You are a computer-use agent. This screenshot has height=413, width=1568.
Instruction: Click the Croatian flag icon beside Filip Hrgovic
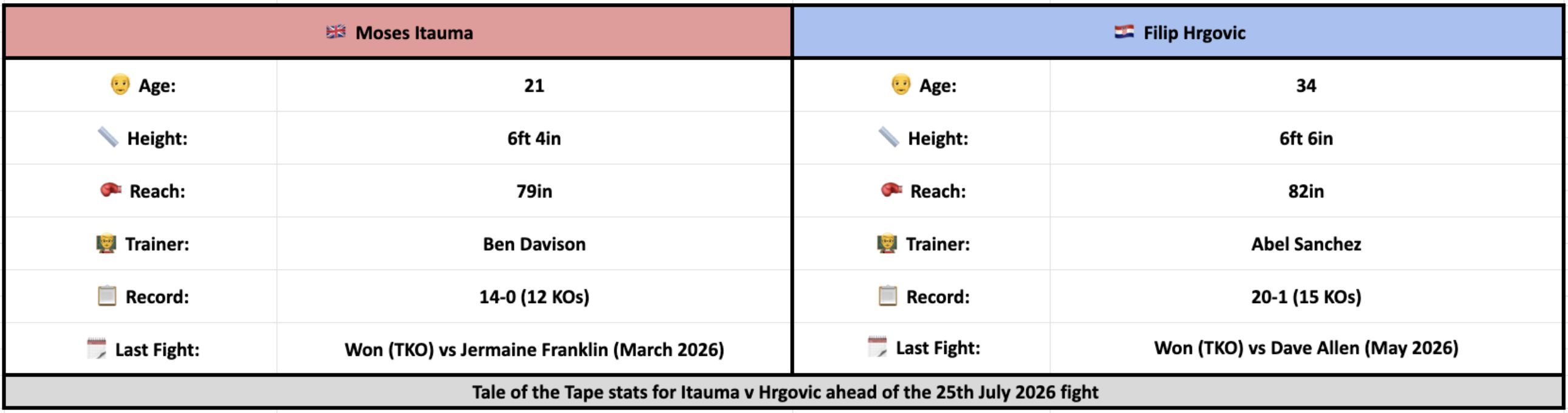[1123, 32]
